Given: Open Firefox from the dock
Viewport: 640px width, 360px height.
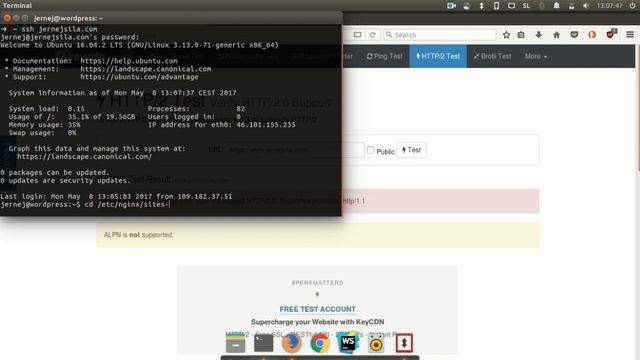Looking at the screenshot, I should pos(291,343).
